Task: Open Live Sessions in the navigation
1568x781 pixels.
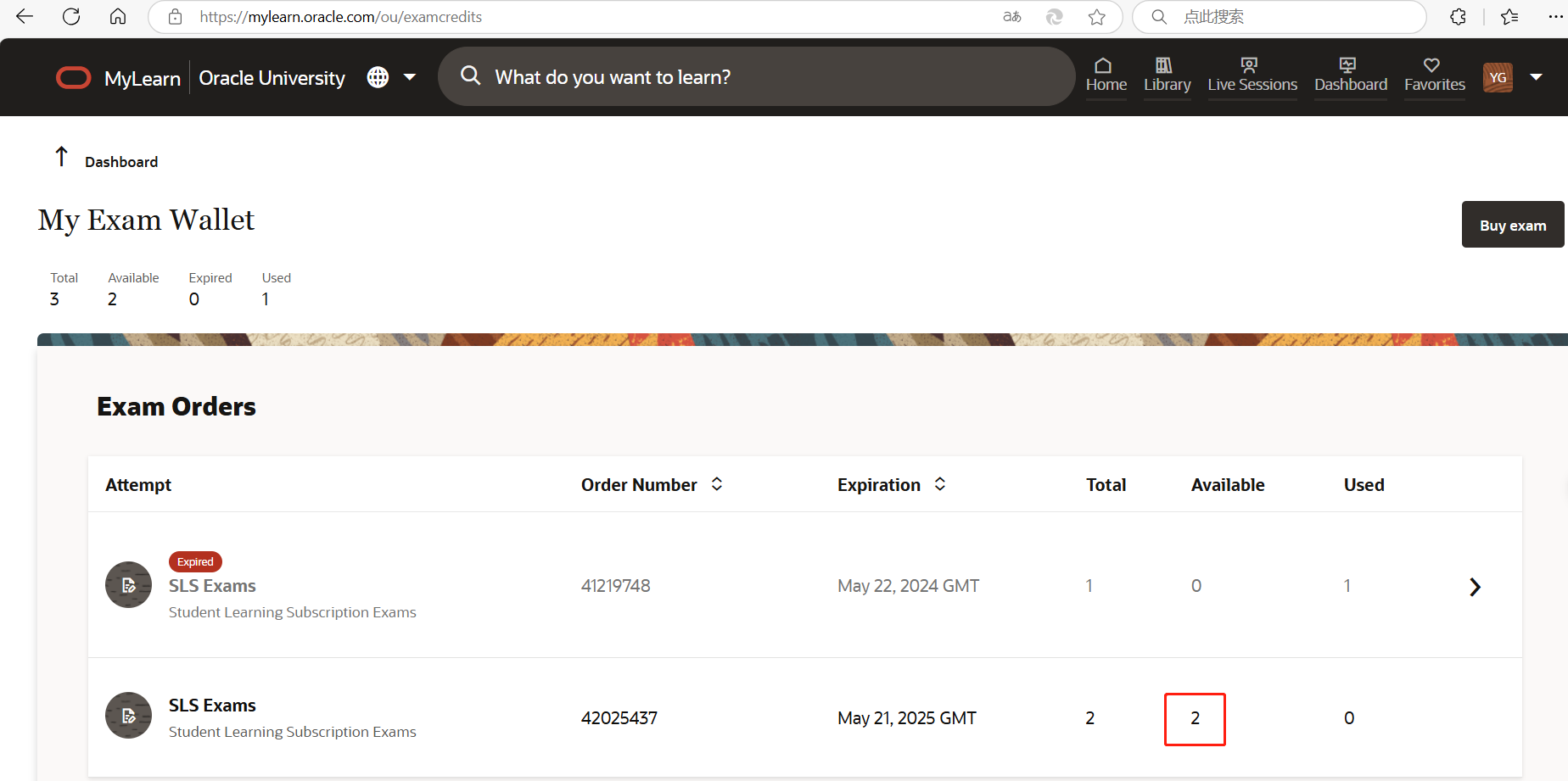Action: [x=1252, y=75]
